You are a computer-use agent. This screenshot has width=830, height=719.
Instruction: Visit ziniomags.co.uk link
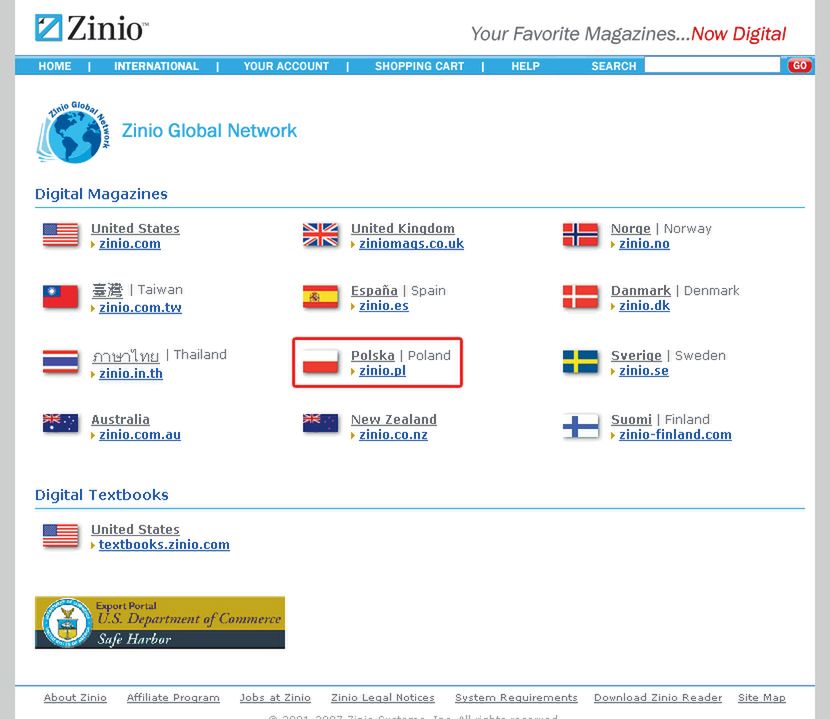[411, 244]
